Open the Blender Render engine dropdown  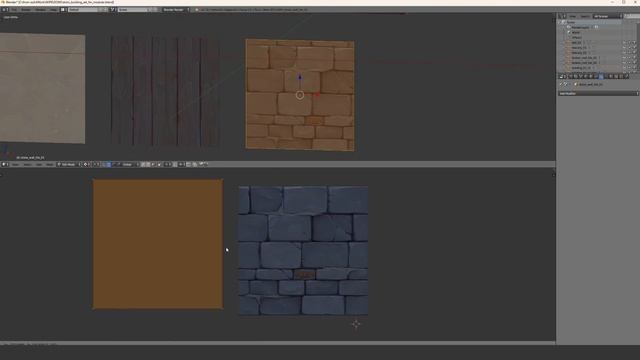(x=176, y=9)
